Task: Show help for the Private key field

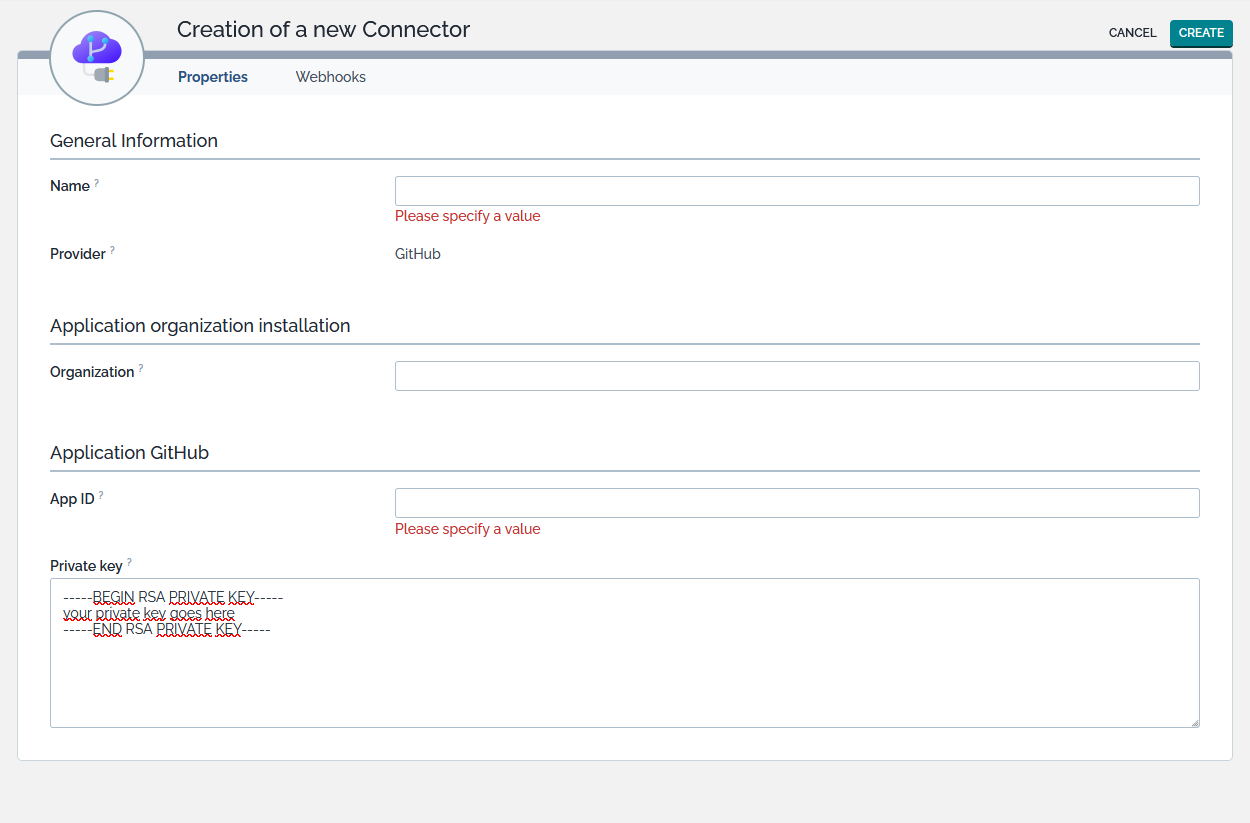Action: [x=129, y=563]
